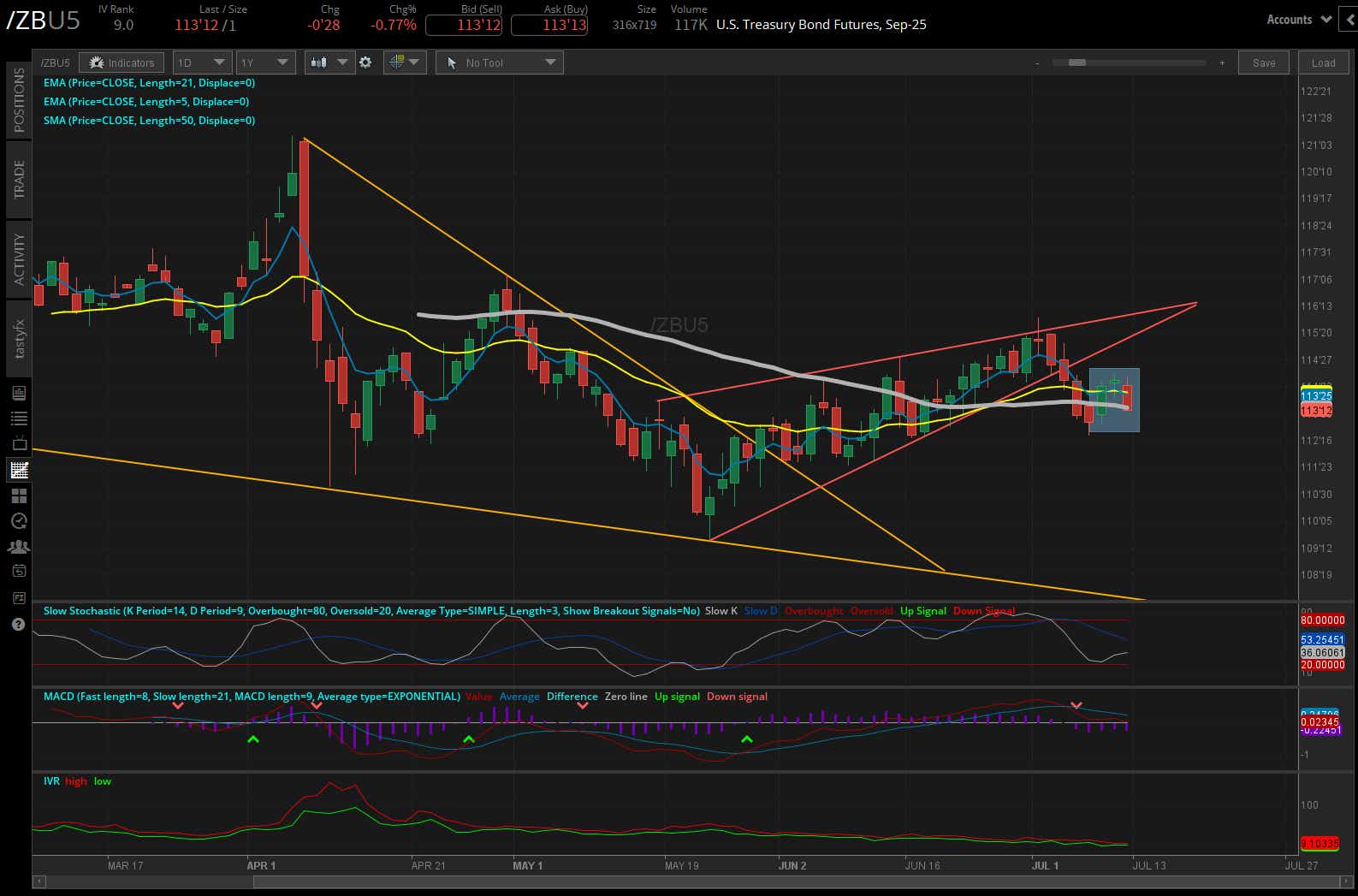The height and width of the screenshot is (896, 1358).
Task: Click the Bid (Sell) 113'12 price button
Action: click(464, 25)
